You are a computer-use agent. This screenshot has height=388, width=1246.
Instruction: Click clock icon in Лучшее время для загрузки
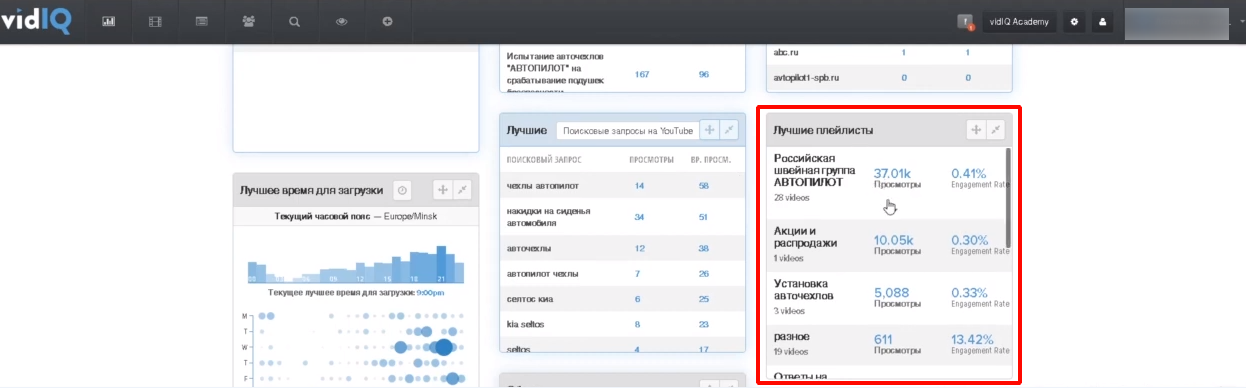pyautogui.click(x=401, y=190)
